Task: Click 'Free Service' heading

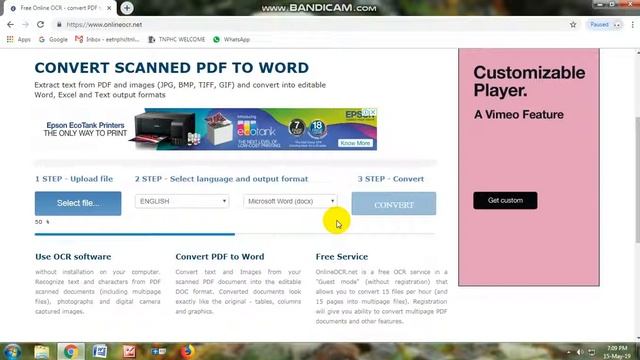Action: point(342,257)
